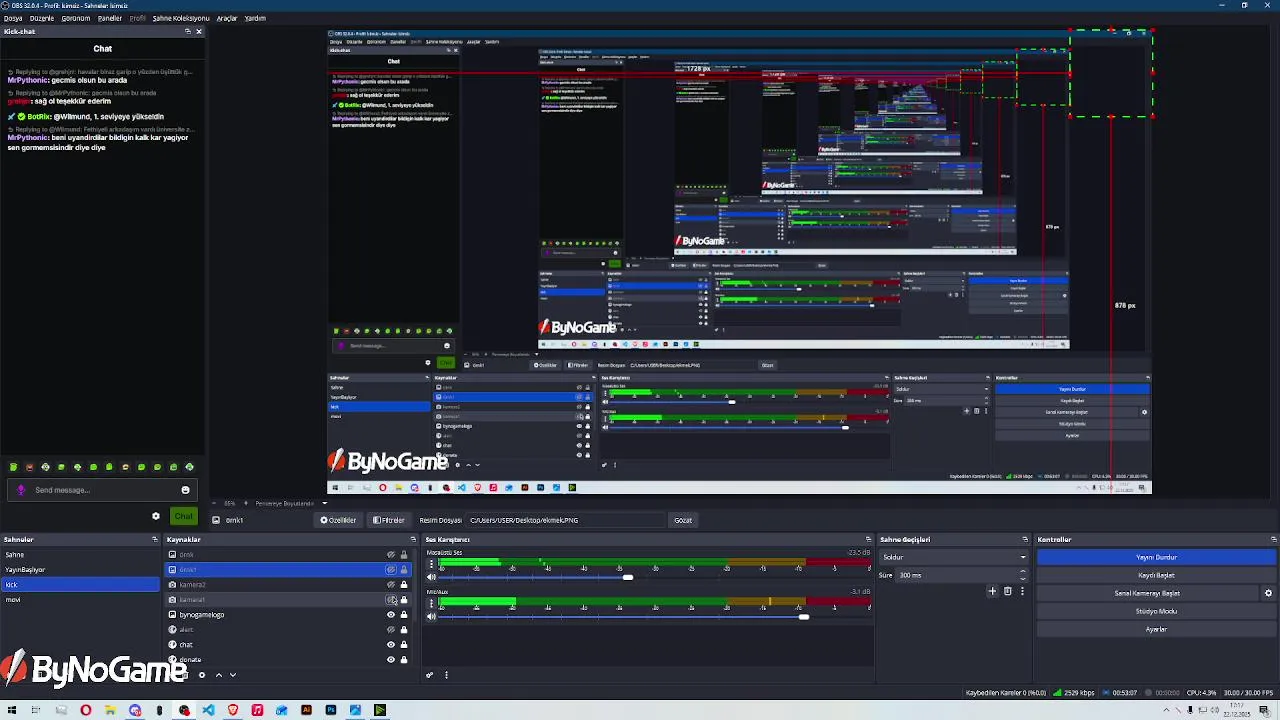
Task: Open Visual Studio Code from the taskbar
Action: (208, 710)
